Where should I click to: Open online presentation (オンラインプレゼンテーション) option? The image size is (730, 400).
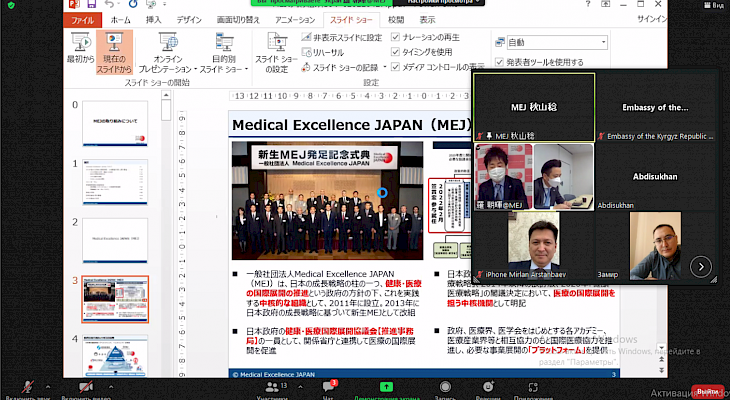(x=168, y=50)
